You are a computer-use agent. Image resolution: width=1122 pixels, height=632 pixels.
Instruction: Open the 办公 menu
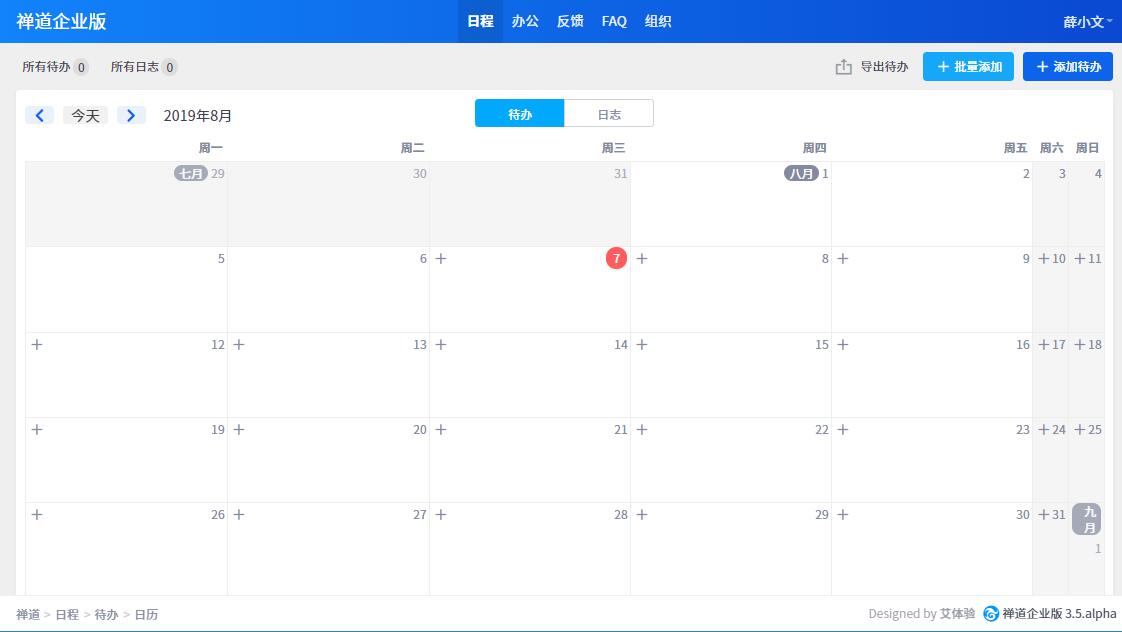coord(525,21)
